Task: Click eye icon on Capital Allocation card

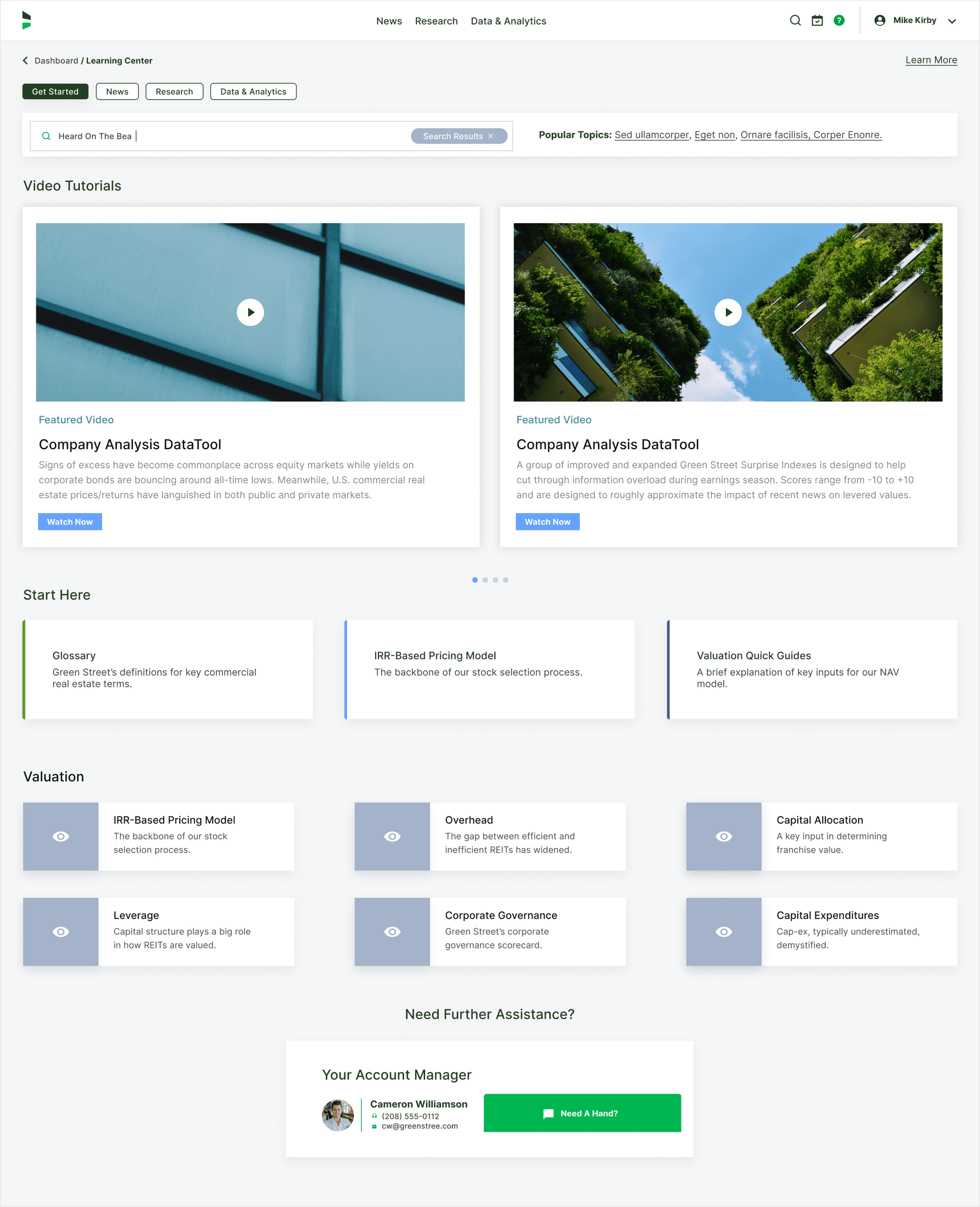Action: (x=723, y=836)
